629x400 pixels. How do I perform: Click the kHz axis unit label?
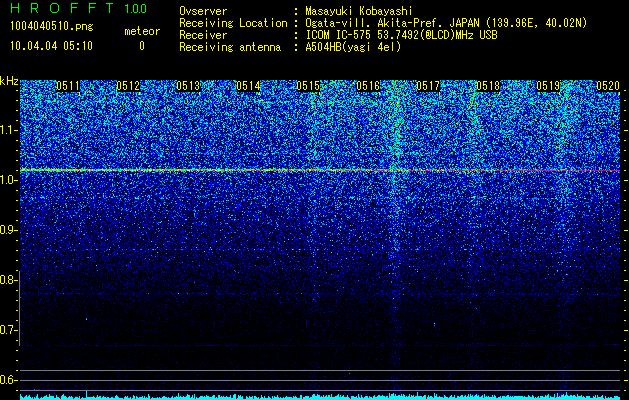[x=9, y=81]
